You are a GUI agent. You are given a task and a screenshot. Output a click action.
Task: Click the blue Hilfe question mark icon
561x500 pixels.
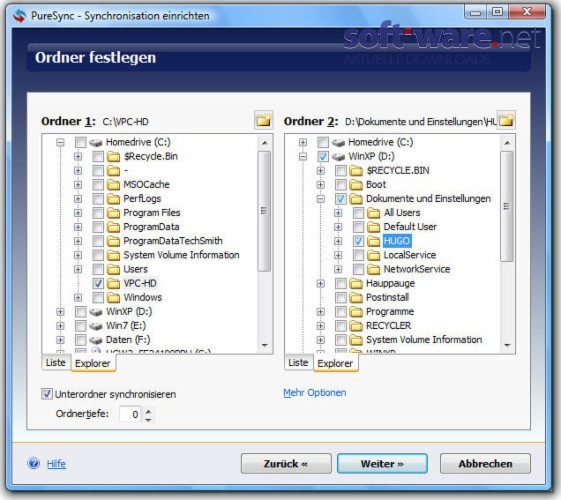point(34,464)
